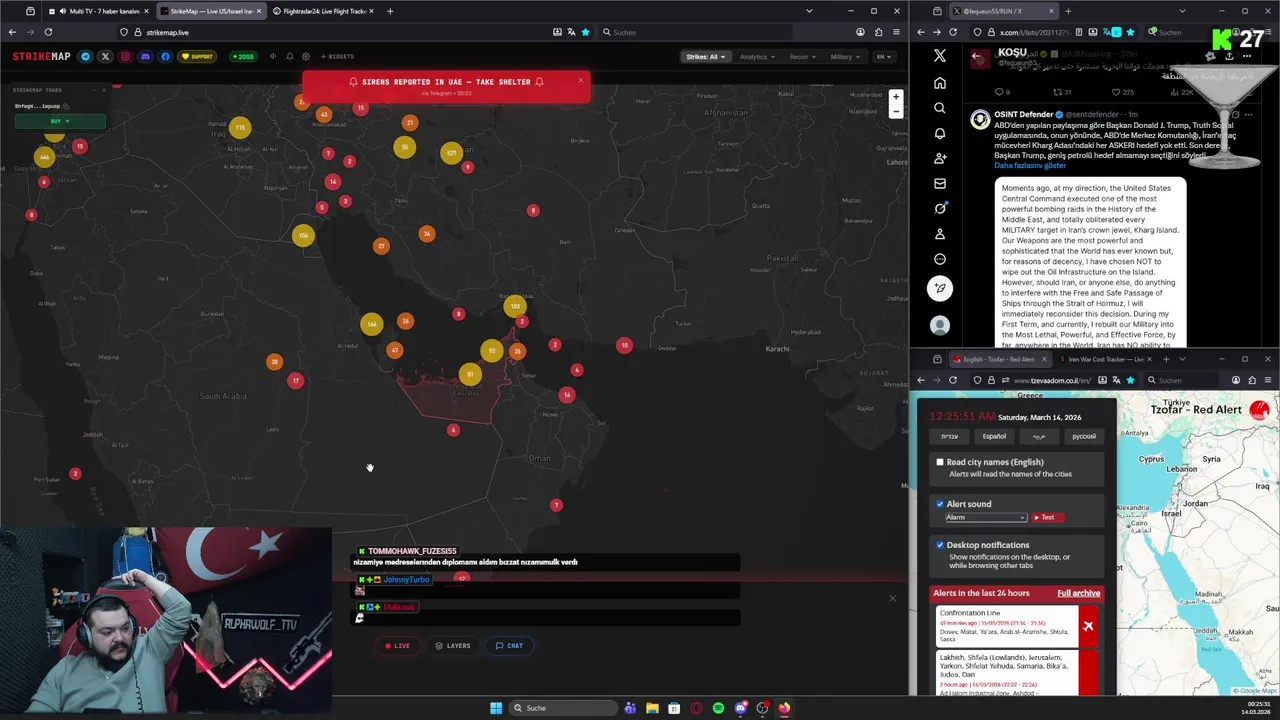The image size is (1280, 720).
Task: Open the Strikes: All dropdown
Action: click(704, 56)
